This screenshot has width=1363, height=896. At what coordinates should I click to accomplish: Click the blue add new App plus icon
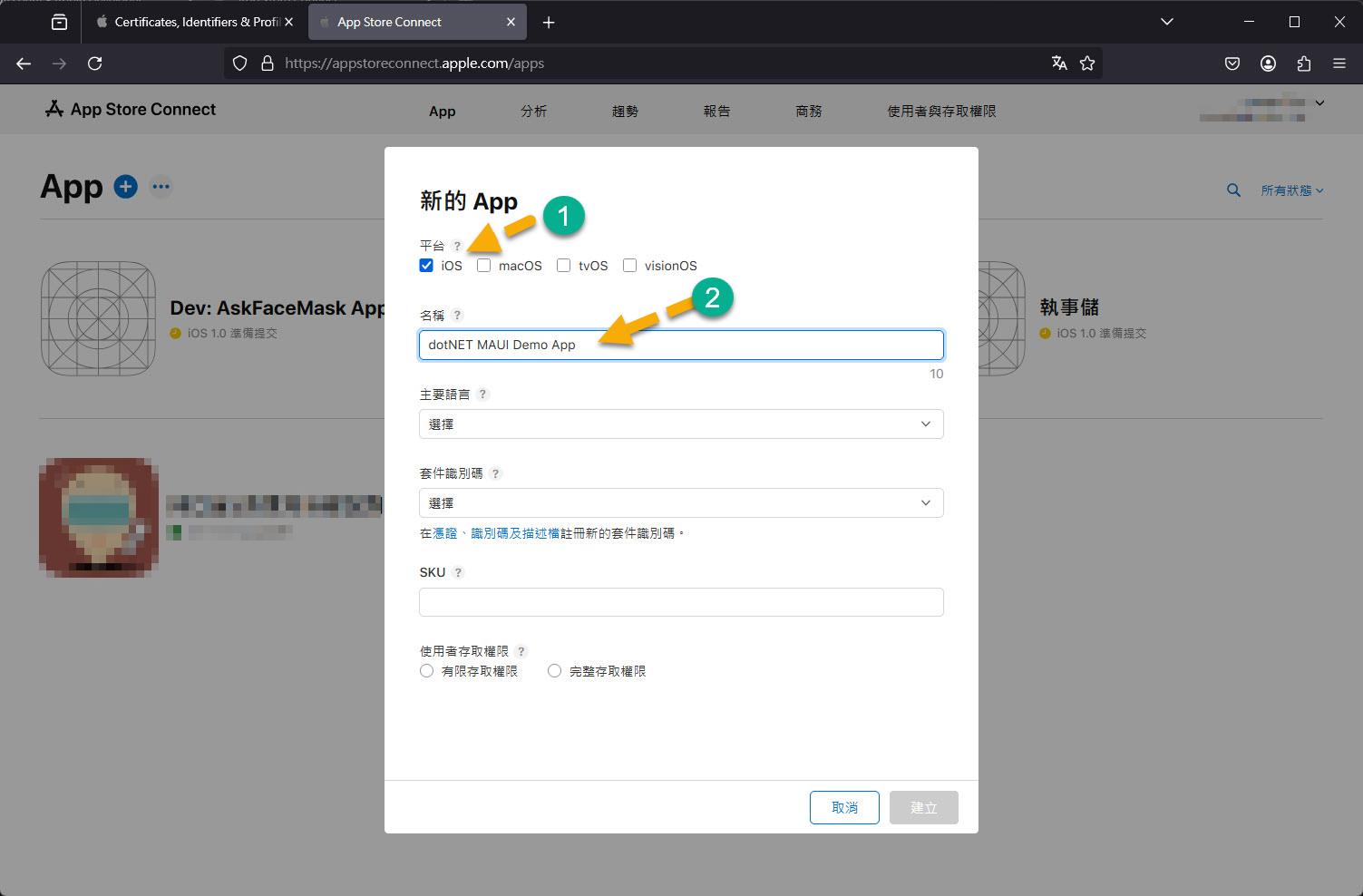pyautogui.click(x=125, y=187)
